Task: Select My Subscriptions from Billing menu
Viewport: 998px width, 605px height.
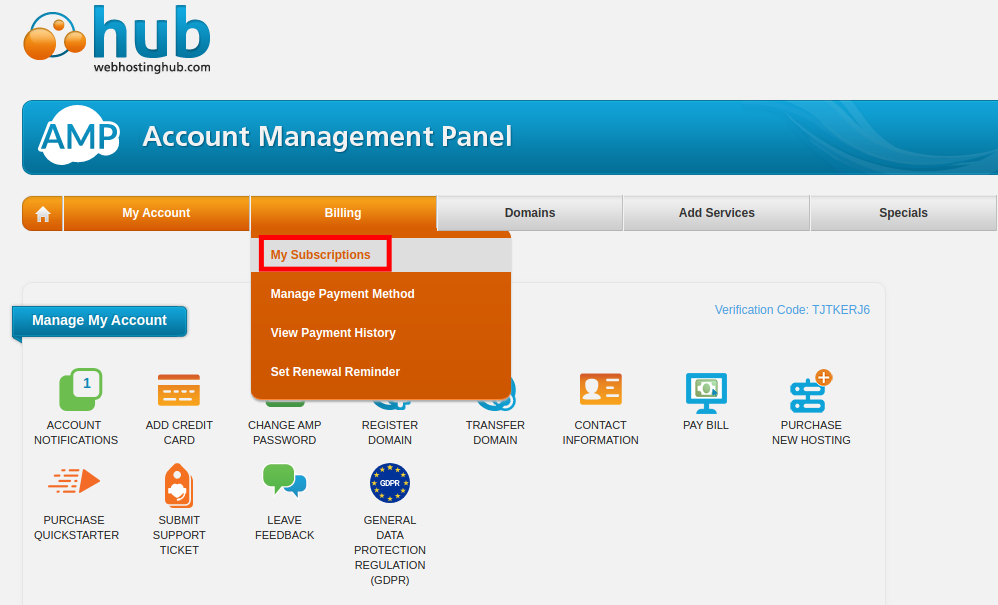Action: pos(321,255)
